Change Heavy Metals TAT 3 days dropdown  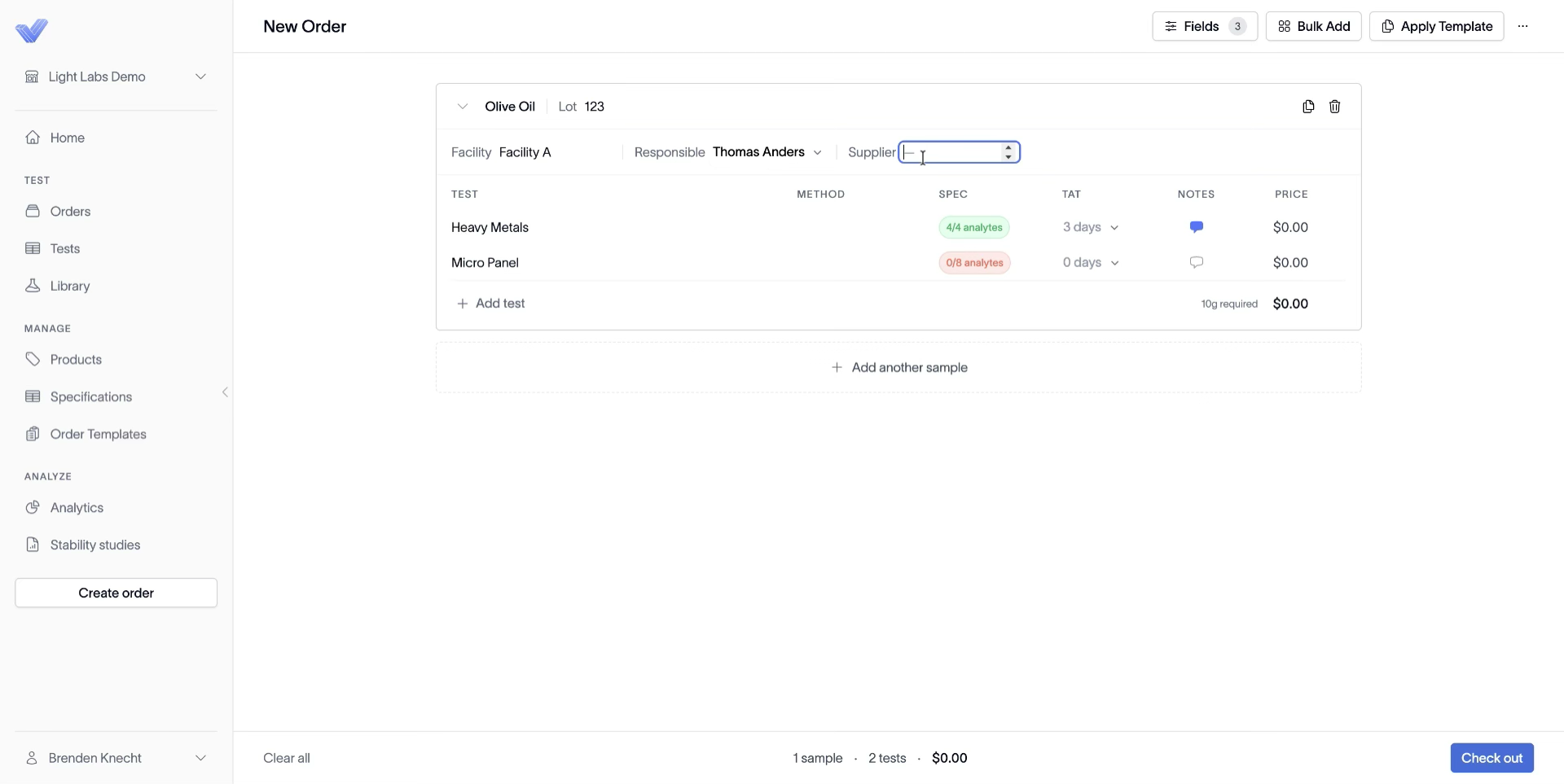[1090, 227]
